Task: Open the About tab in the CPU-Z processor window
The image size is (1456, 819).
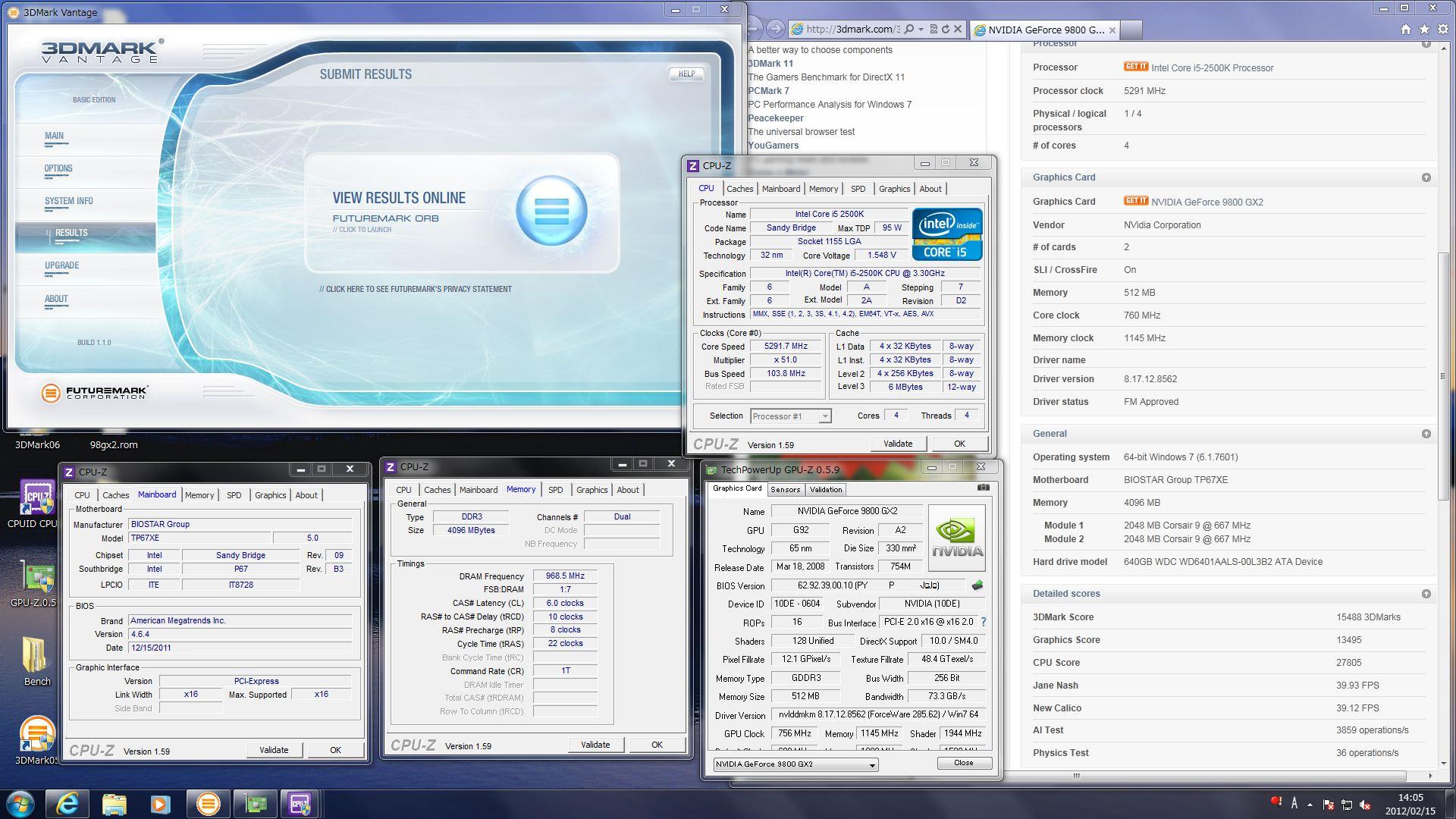Action: pos(930,189)
